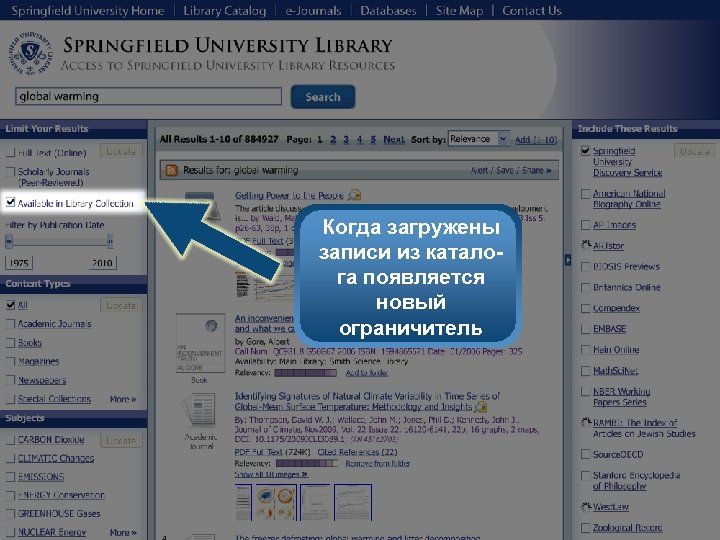The height and width of the screenshot is (540, 720).
Task: Uncheck Available in Library Collection
Action: (11, 202)
